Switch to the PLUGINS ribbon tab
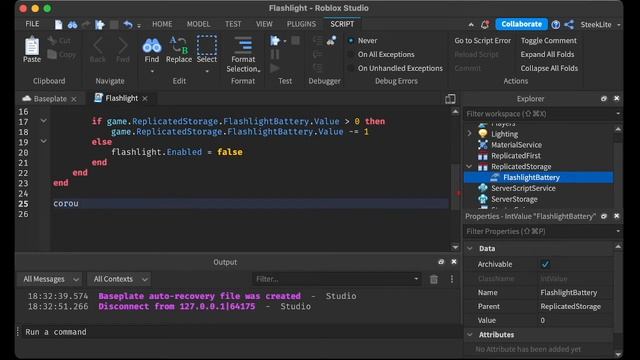 (301, 24)
